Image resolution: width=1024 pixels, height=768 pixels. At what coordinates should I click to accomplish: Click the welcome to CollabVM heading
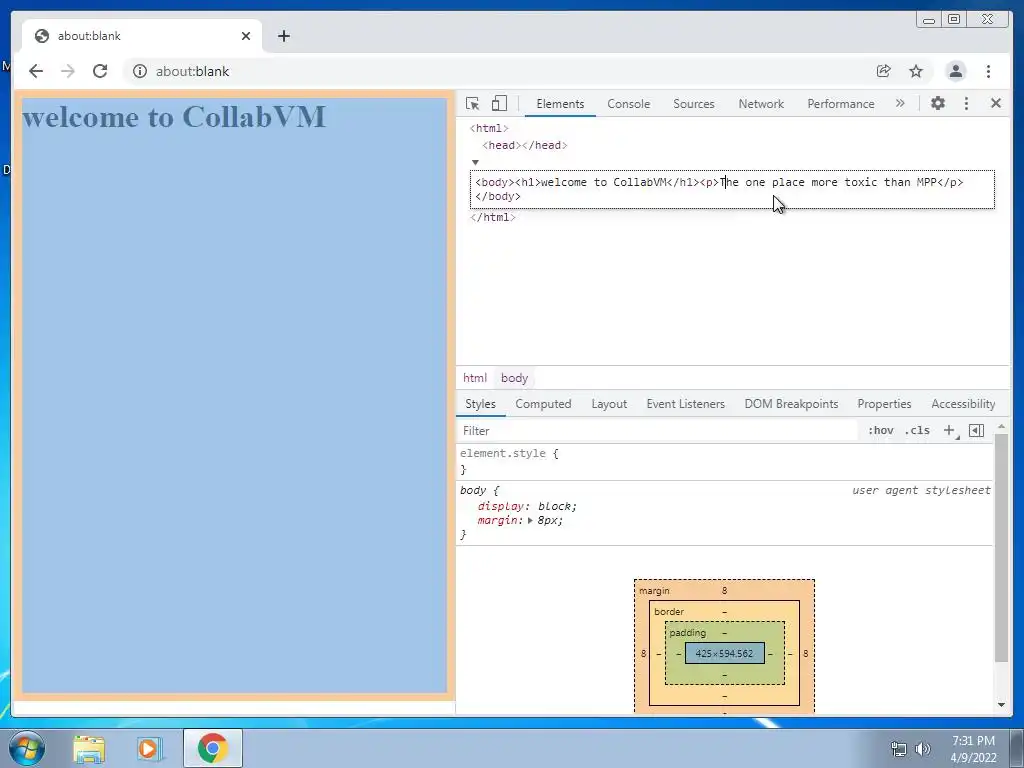coord(174,117)
